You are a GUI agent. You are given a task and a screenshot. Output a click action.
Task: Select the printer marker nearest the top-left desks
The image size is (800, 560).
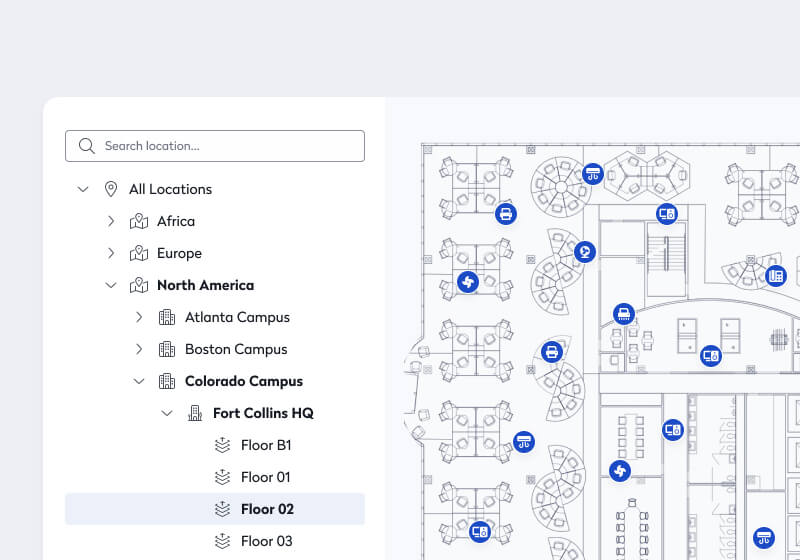click(x=506, y=213)
